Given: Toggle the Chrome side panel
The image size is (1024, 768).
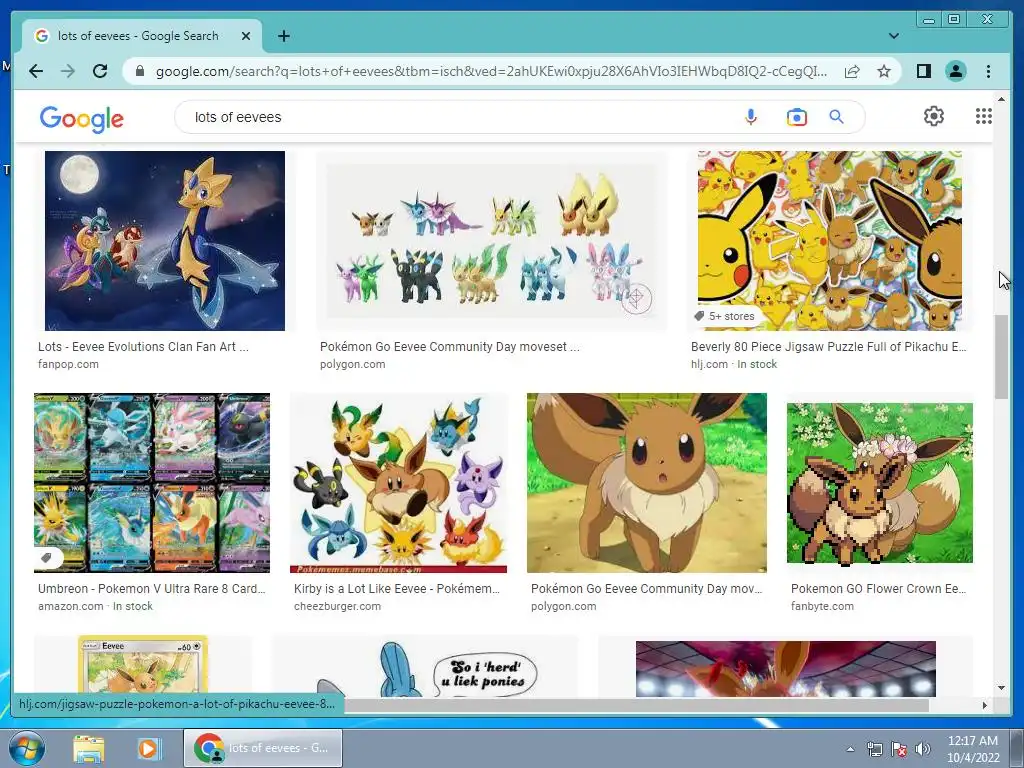Looking at the screenshot, I should coord(923,71).
